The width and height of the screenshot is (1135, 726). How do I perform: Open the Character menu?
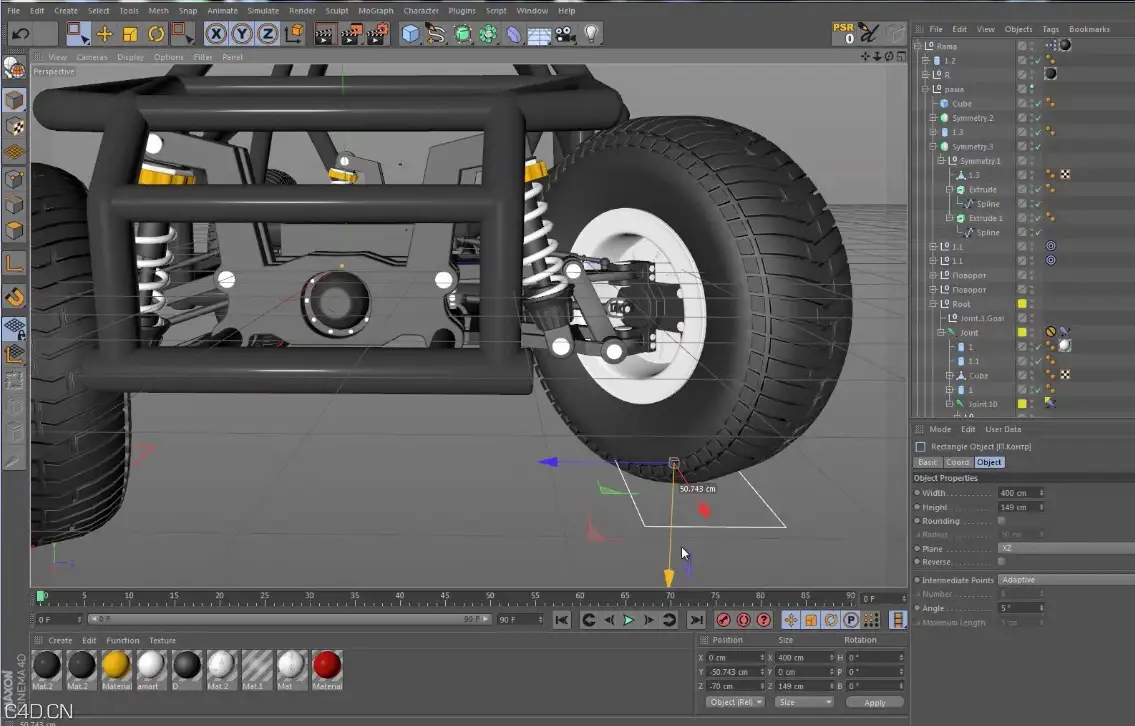421,11
